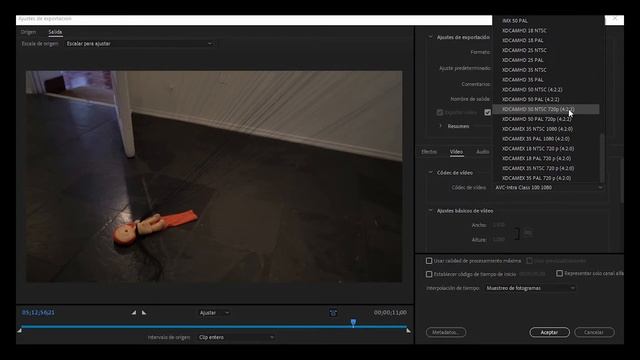640x360 pixels.
Task: Open the Audio tab
Action: pyautogui.click(x=483, y=151)
